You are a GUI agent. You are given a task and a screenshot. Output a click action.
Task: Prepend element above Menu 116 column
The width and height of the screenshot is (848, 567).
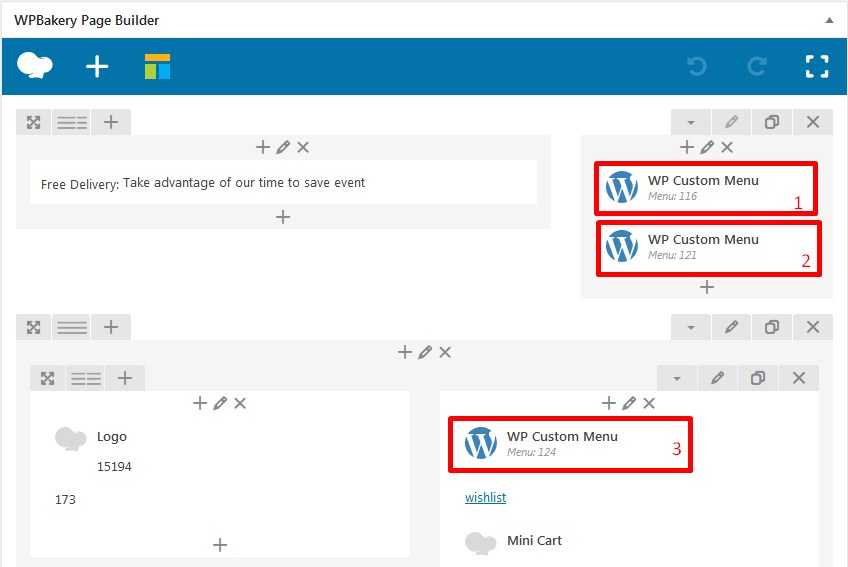pyautogui.click(x=687, y=147)
